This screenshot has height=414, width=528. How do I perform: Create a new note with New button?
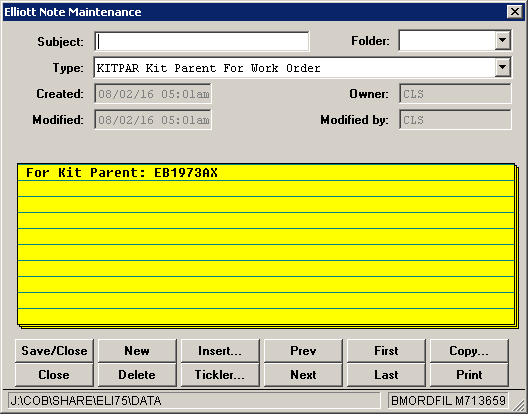pos(137,351)
